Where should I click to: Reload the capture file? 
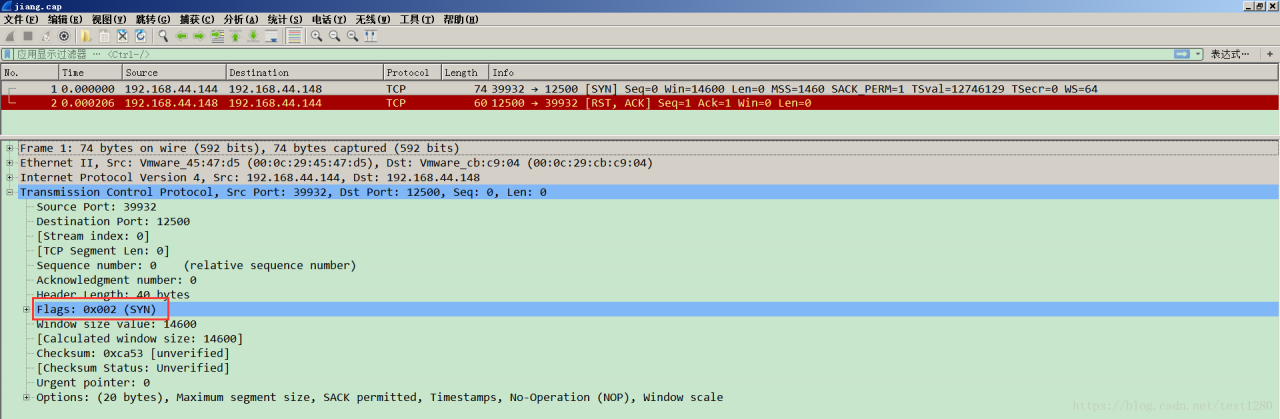(140, 36)
